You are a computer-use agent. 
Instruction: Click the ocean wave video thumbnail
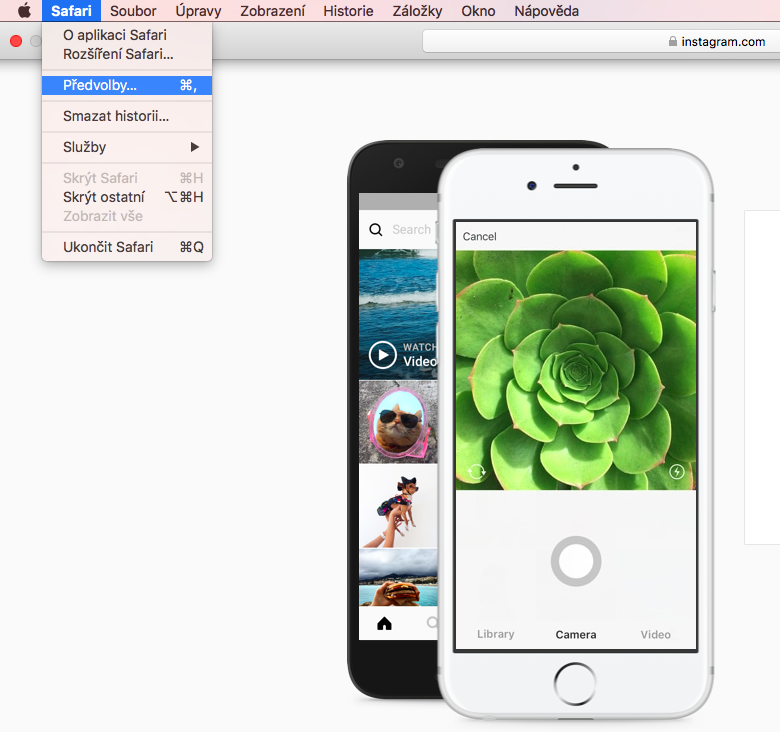click(398, 314)
